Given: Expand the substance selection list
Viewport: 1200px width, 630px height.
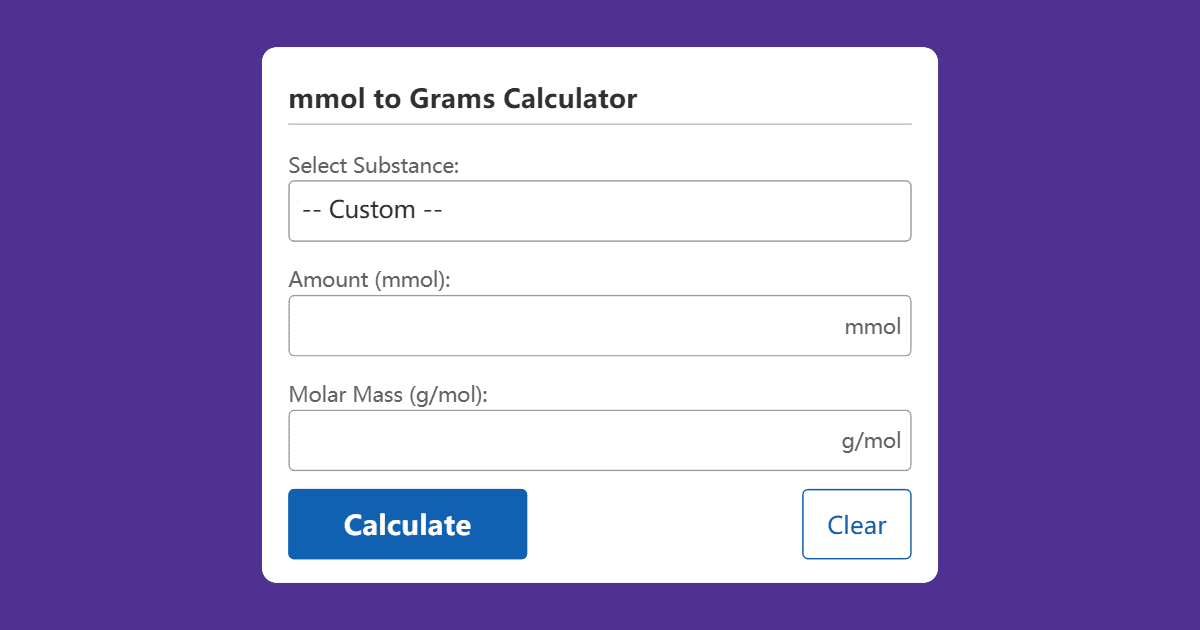Looking at the screenshot, I should click(x=599, y=211).
